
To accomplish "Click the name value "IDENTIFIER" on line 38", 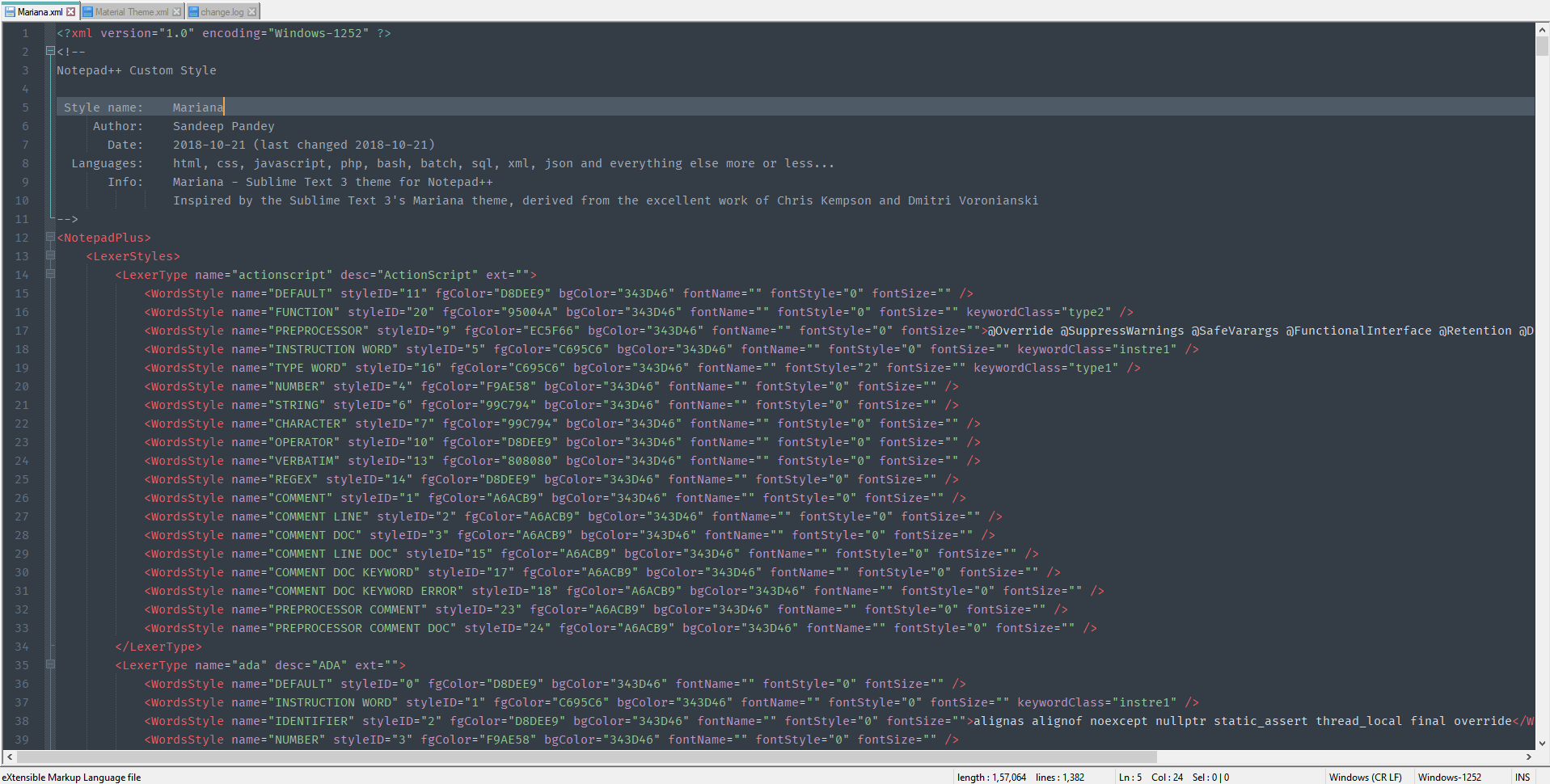I will [311, 721].
